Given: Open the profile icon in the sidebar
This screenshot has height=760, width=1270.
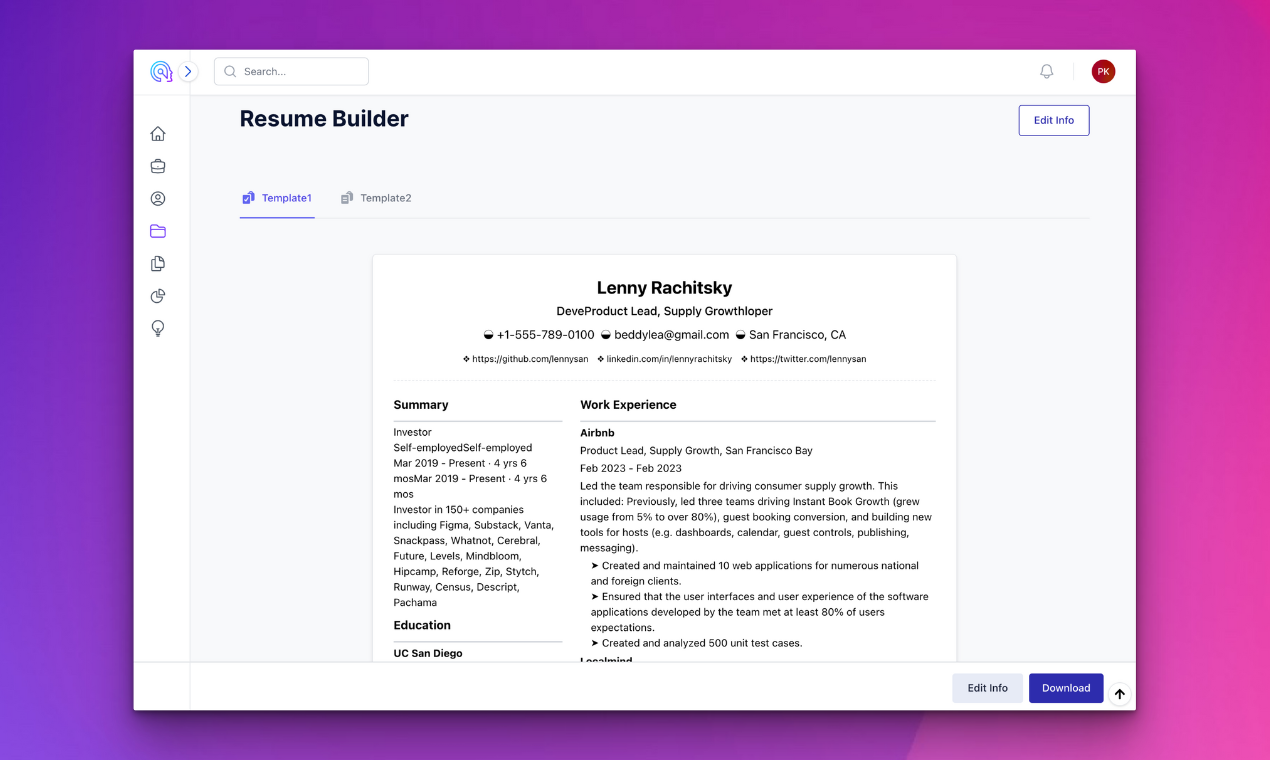Looking at the screenshot, I should (x=158, y=199).
